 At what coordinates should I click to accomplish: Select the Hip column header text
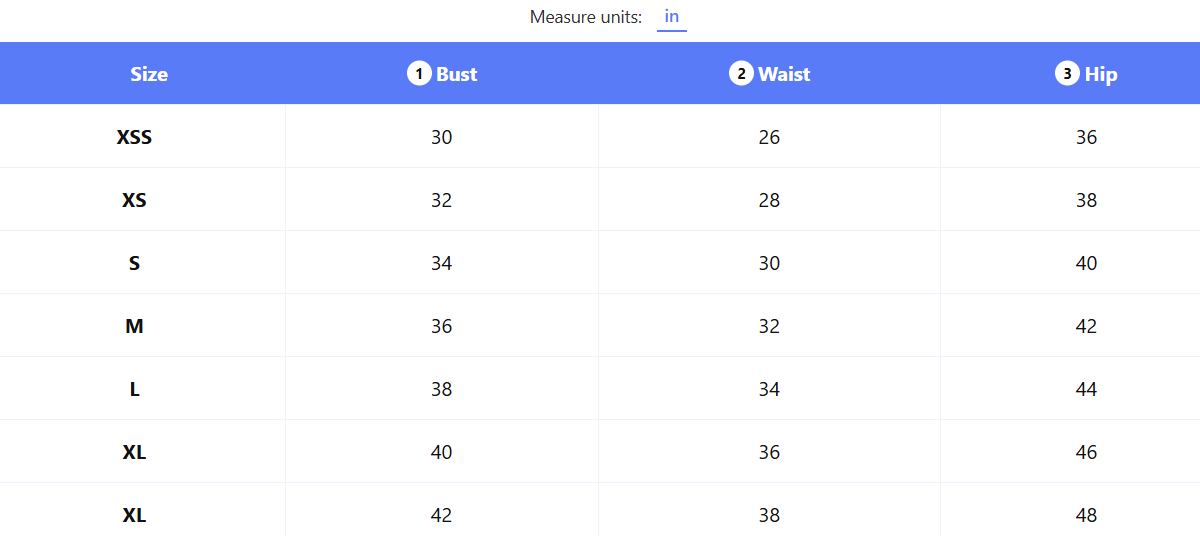1101,74
